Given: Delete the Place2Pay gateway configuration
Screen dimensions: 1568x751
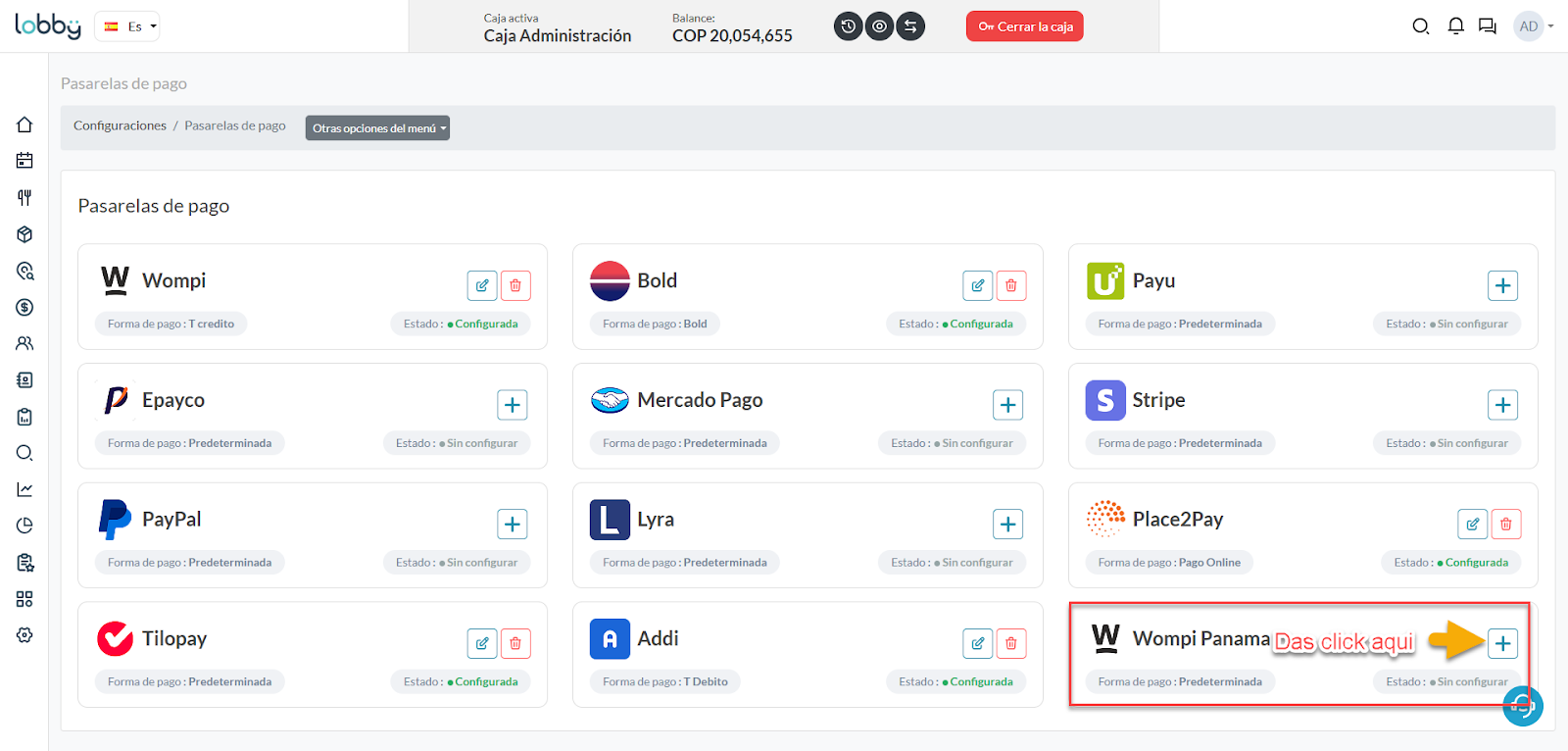Looking at the screenshot, I should click(1506, 525).
